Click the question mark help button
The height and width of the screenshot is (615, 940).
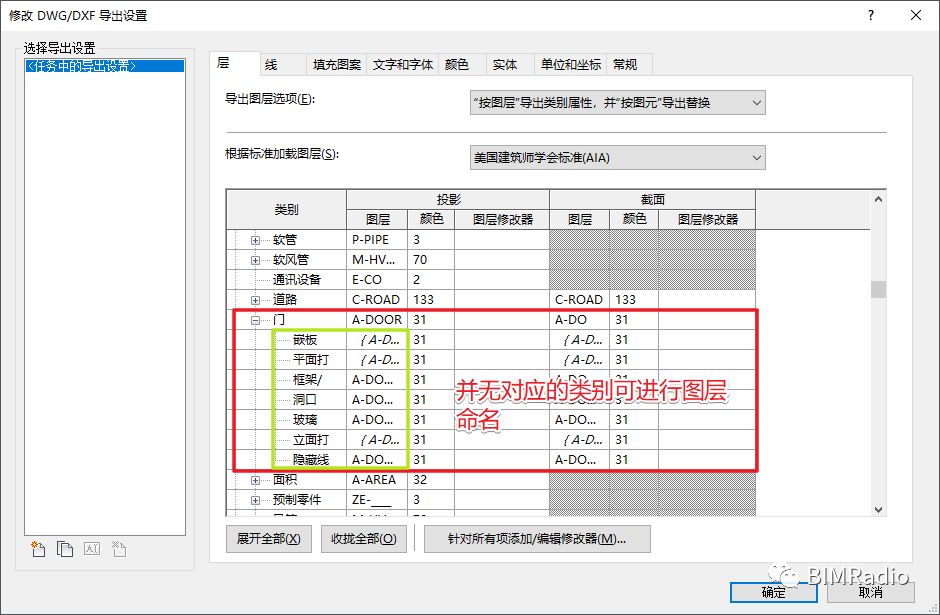(870, 15)
